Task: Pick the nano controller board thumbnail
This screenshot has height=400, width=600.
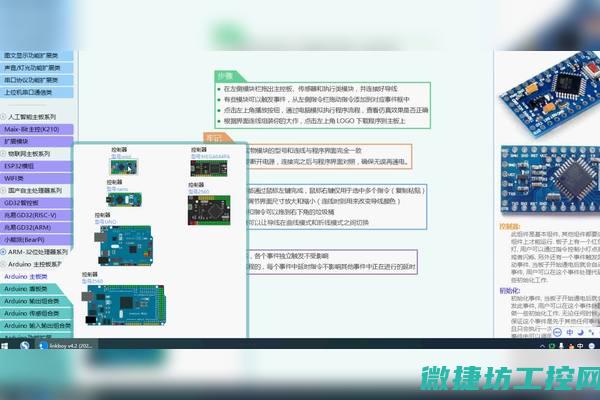Action: coord(124,199)
